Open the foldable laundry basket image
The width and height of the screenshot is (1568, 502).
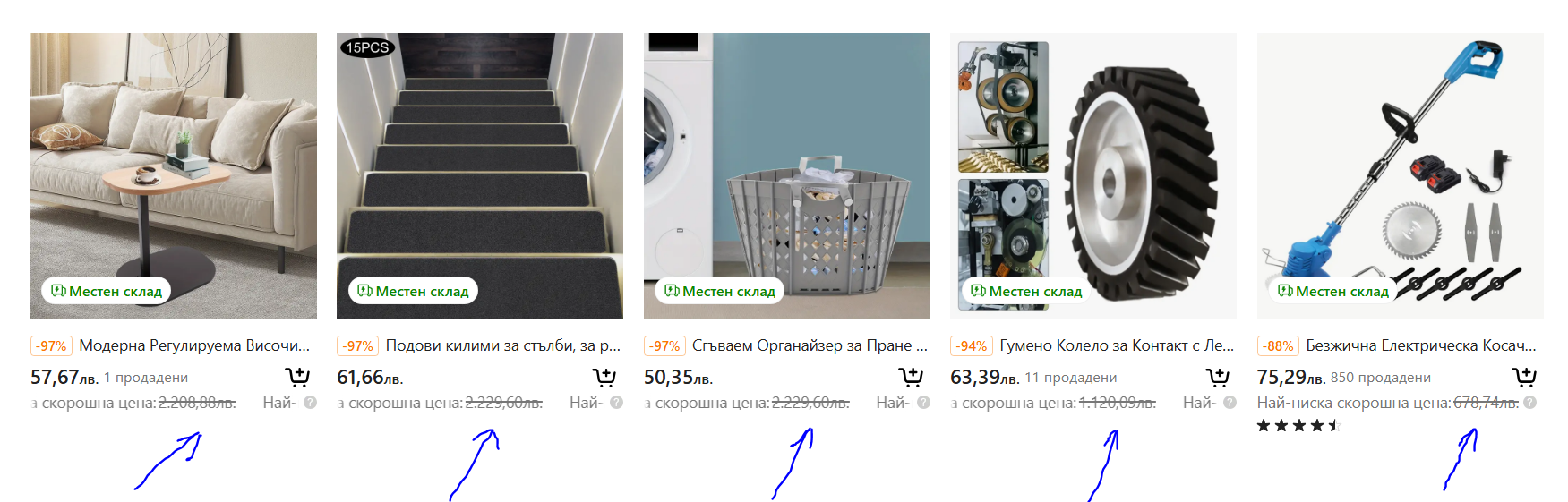(x=787, y=176)
